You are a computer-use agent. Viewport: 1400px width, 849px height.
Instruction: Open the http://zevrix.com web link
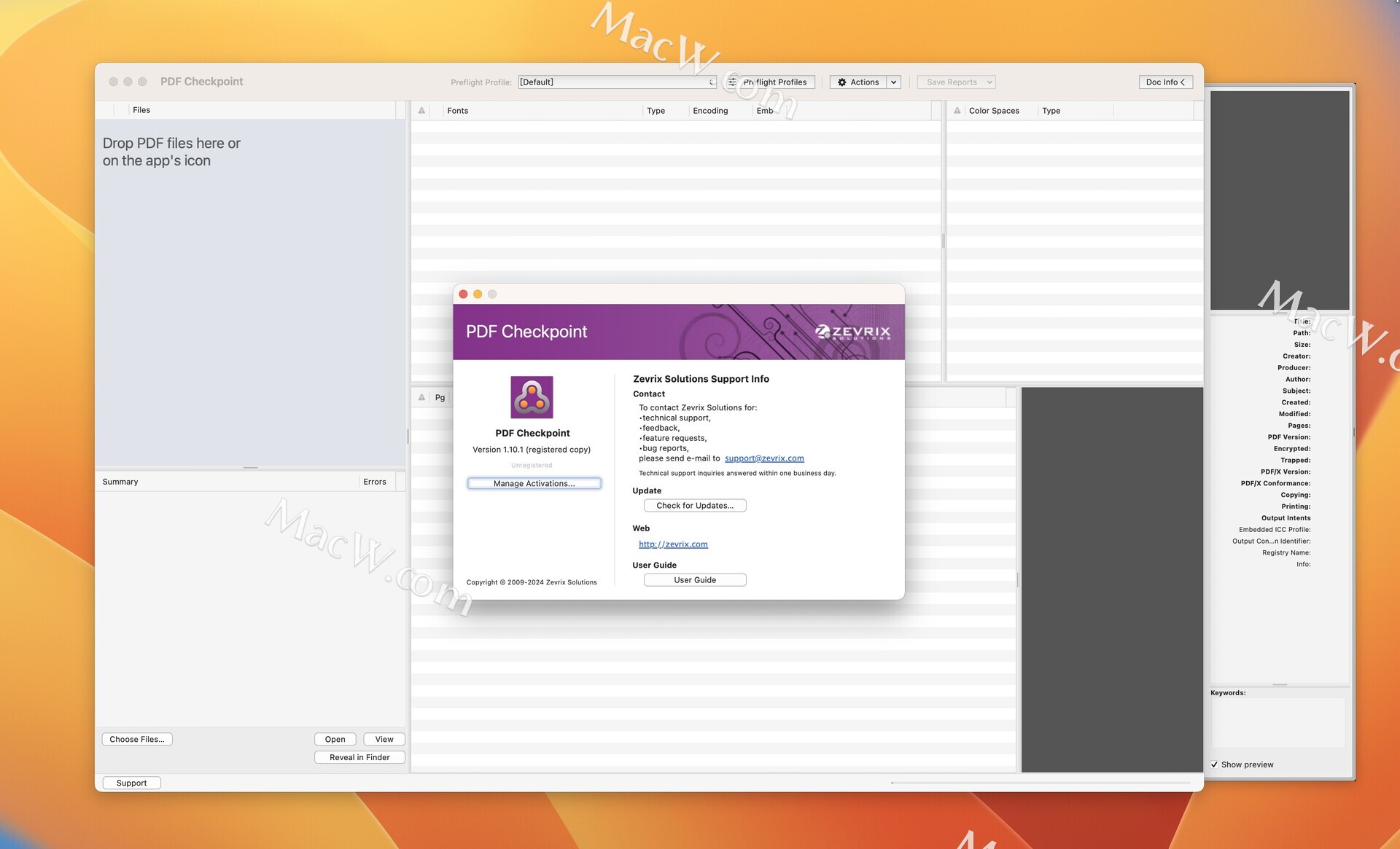[x=673, y=544]
